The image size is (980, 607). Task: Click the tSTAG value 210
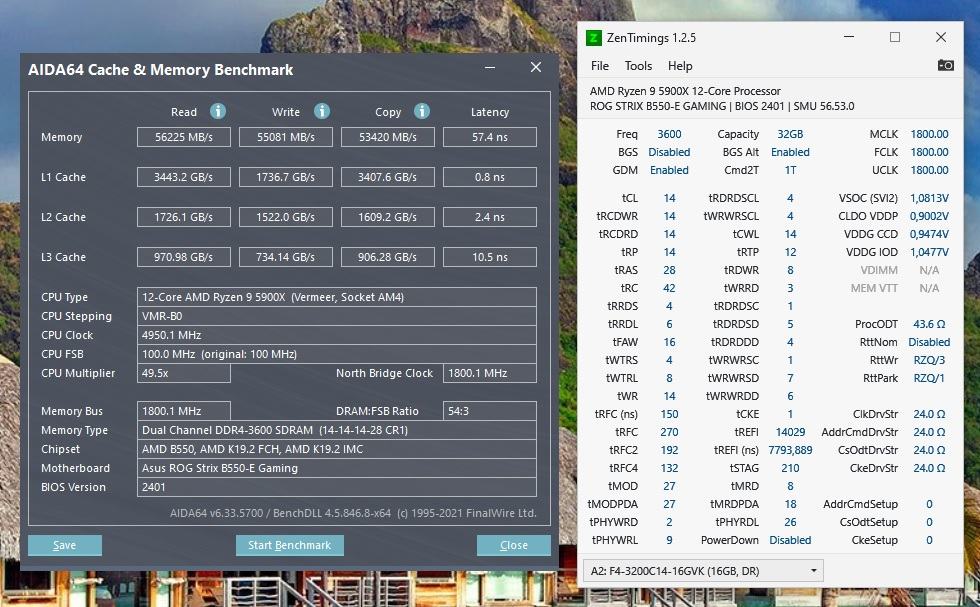tap(790, 468)
